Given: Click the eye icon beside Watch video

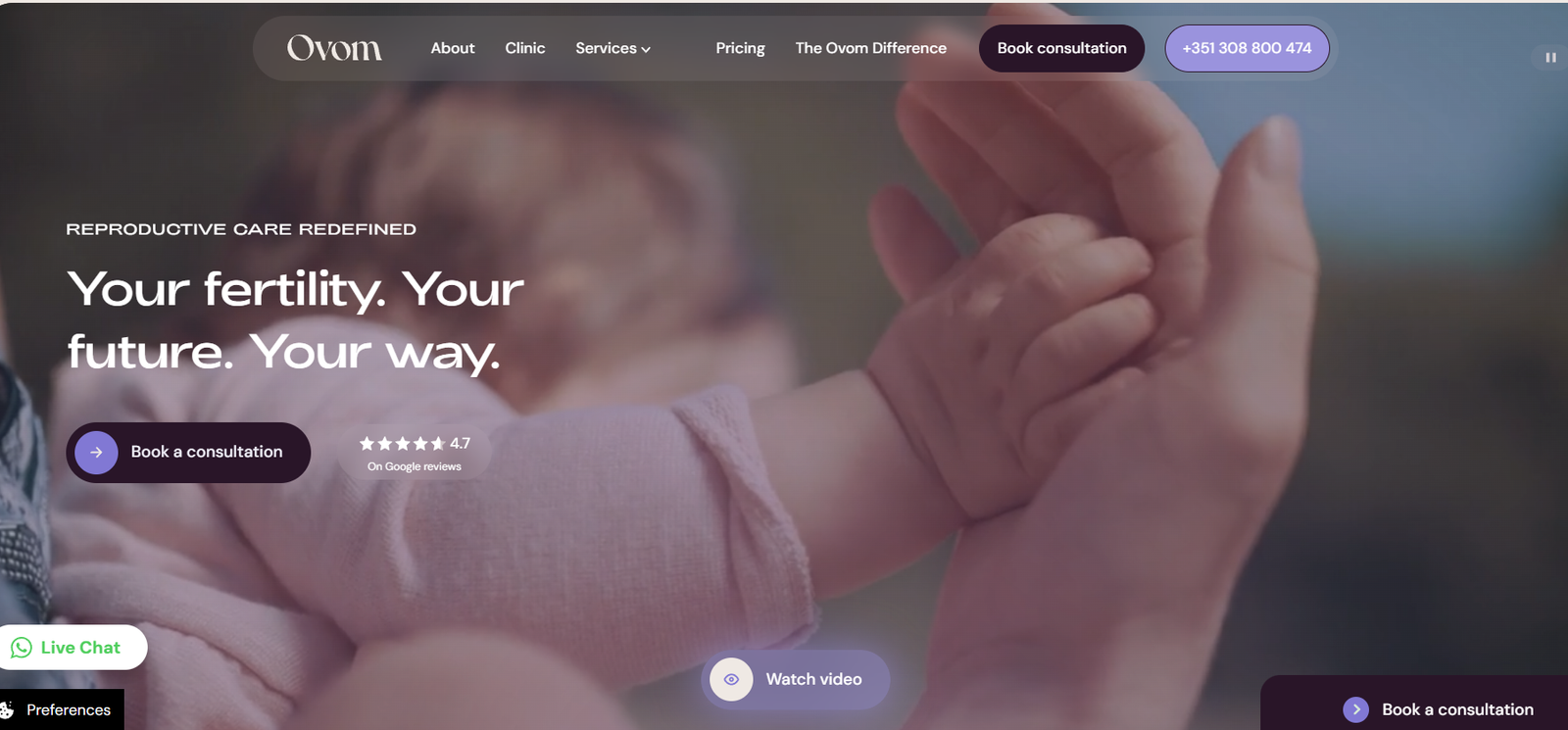Looking at the screenshot, I should 731,679.
